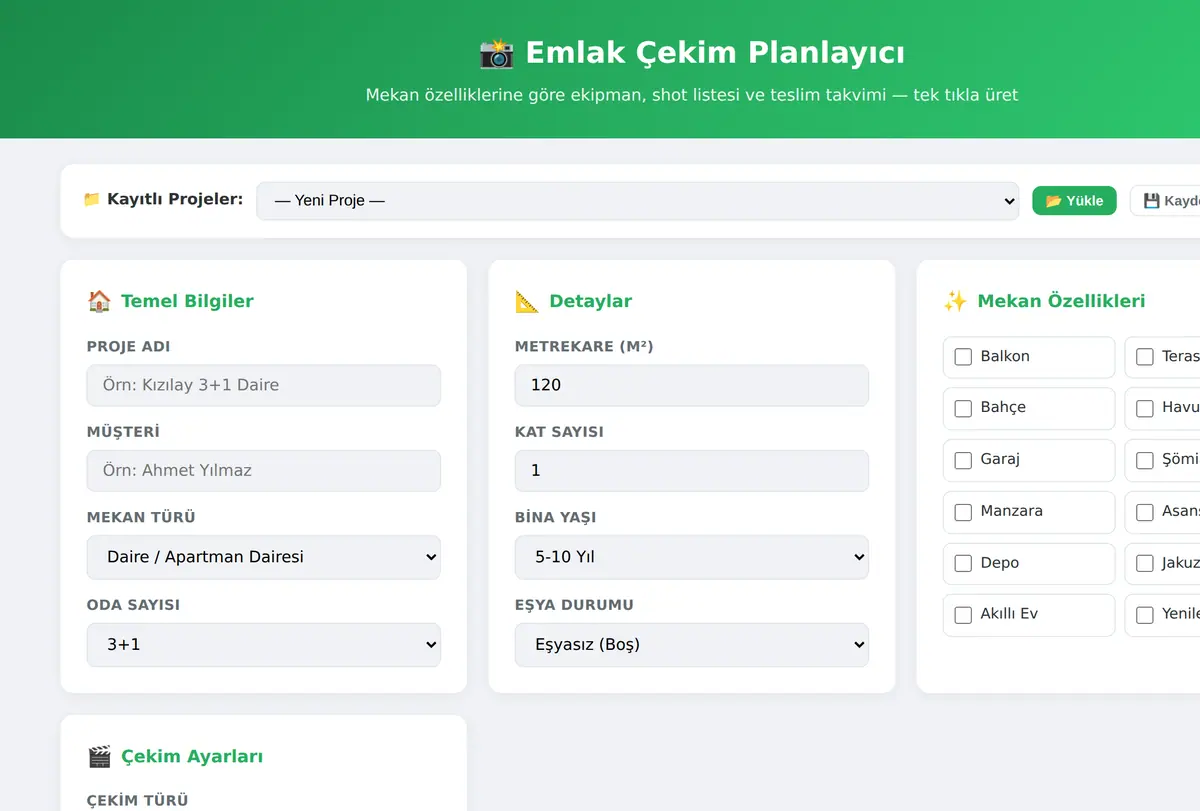Open the Bina Yaşı dropdown
The height and width of the screenshot is (811, 1200).
692,557
